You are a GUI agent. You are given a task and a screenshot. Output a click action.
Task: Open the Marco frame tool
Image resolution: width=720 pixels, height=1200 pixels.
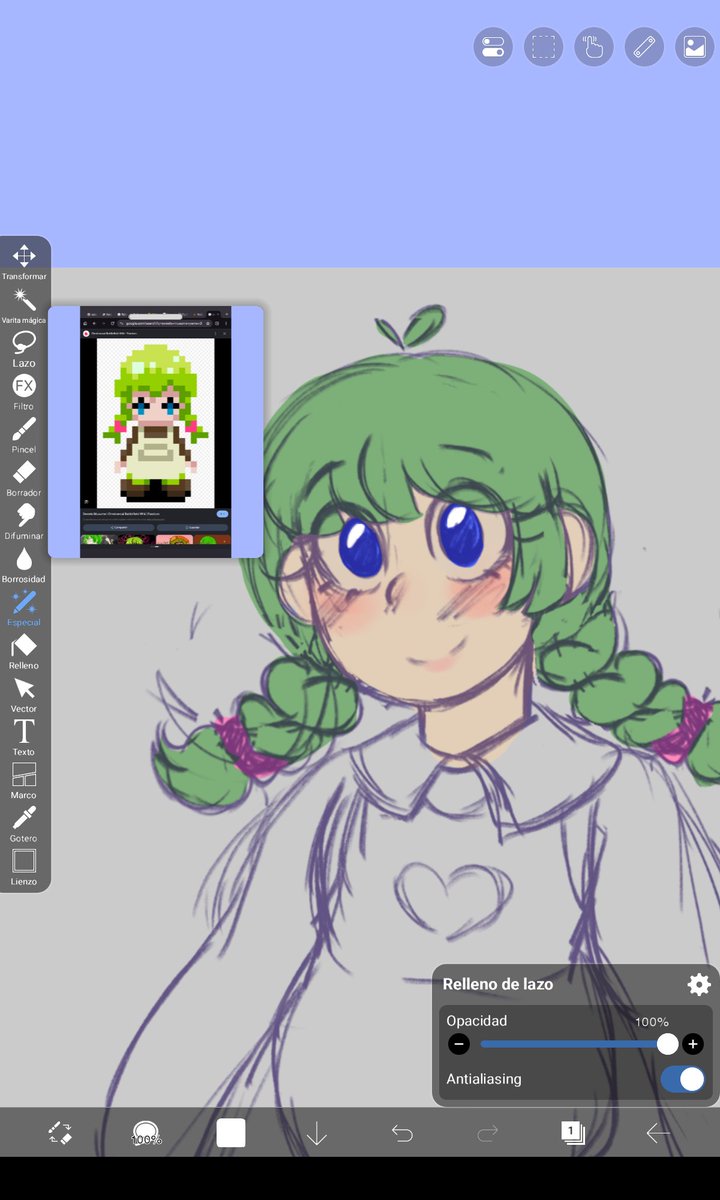point(24,781)
